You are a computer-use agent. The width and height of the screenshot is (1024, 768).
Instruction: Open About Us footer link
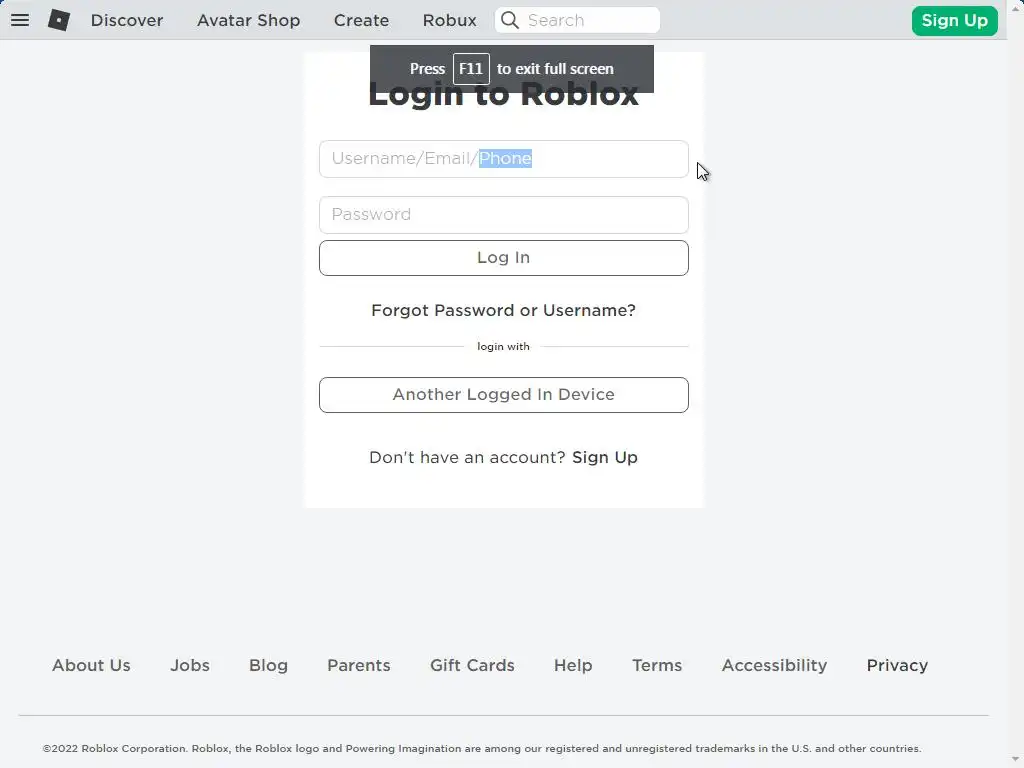point(91,665)
